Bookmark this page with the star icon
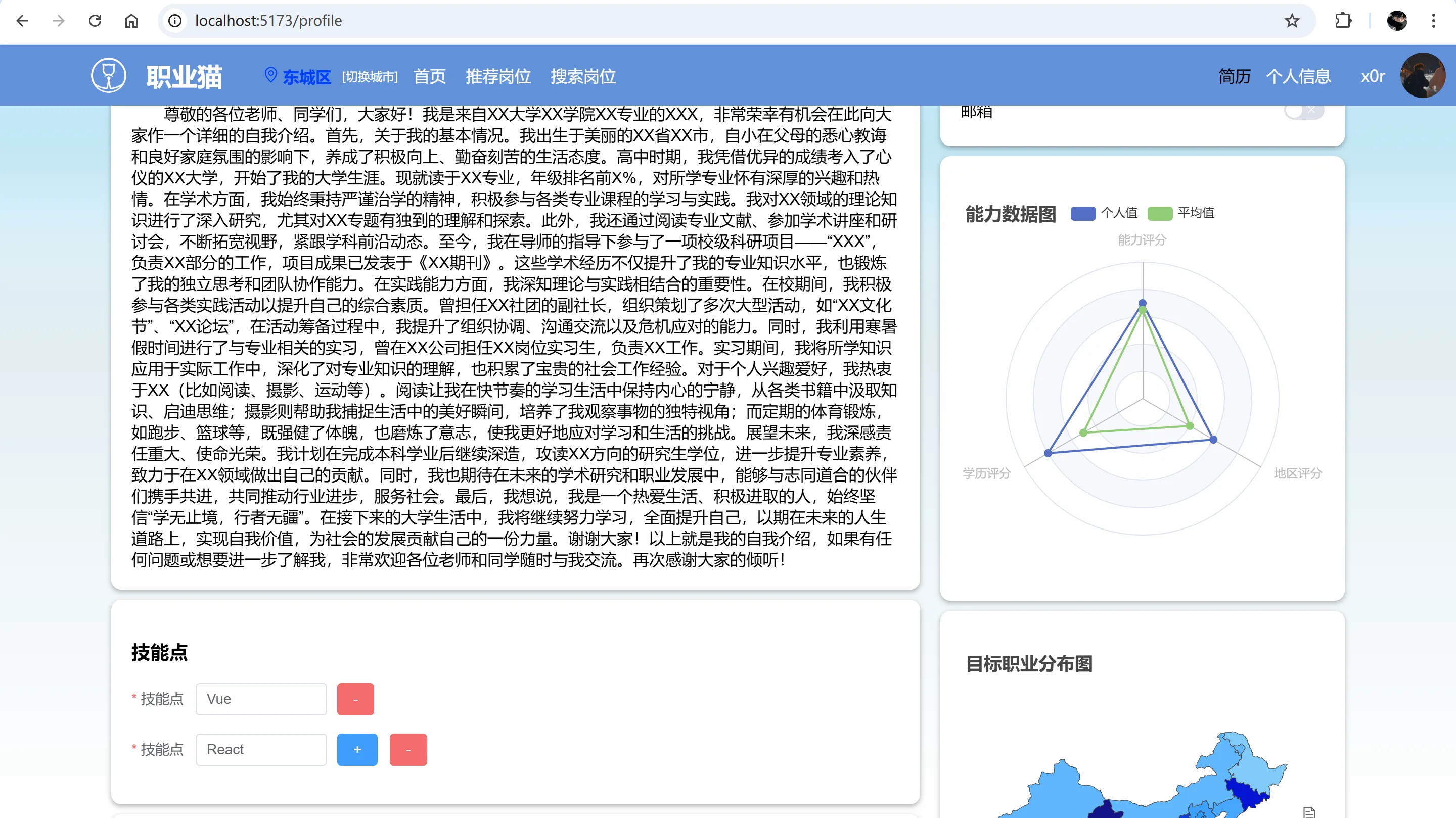The image size is (1456, 818). pyautogui.click(x=1292, y=21)
